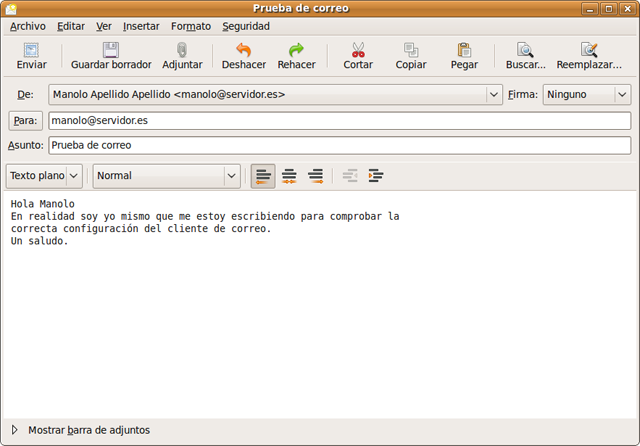This screenshot has height=446, width=640.
Task: Open the Buscar search tool
Action: [x=525, y=50]
